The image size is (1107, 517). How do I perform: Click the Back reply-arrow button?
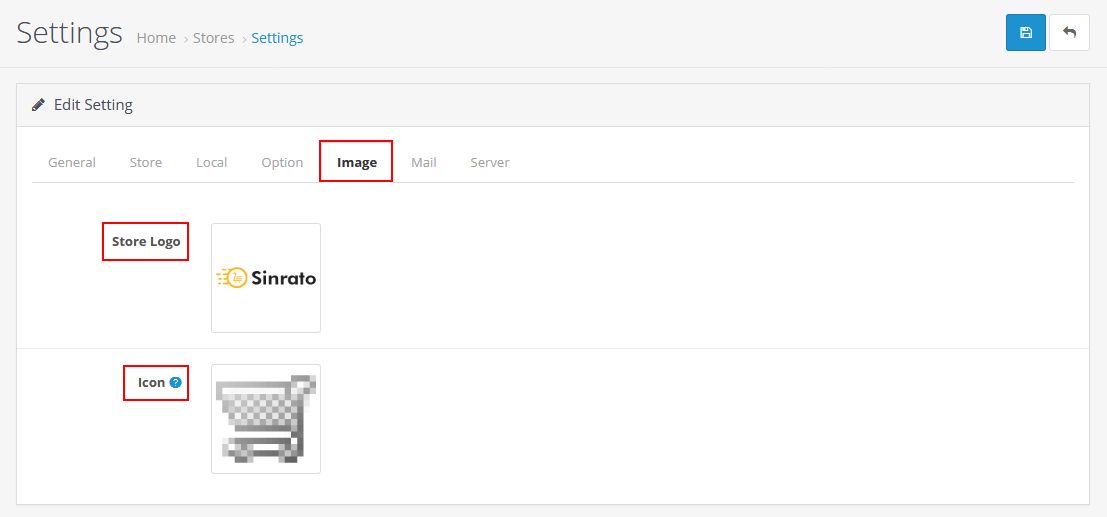(x=1069, y=32)
